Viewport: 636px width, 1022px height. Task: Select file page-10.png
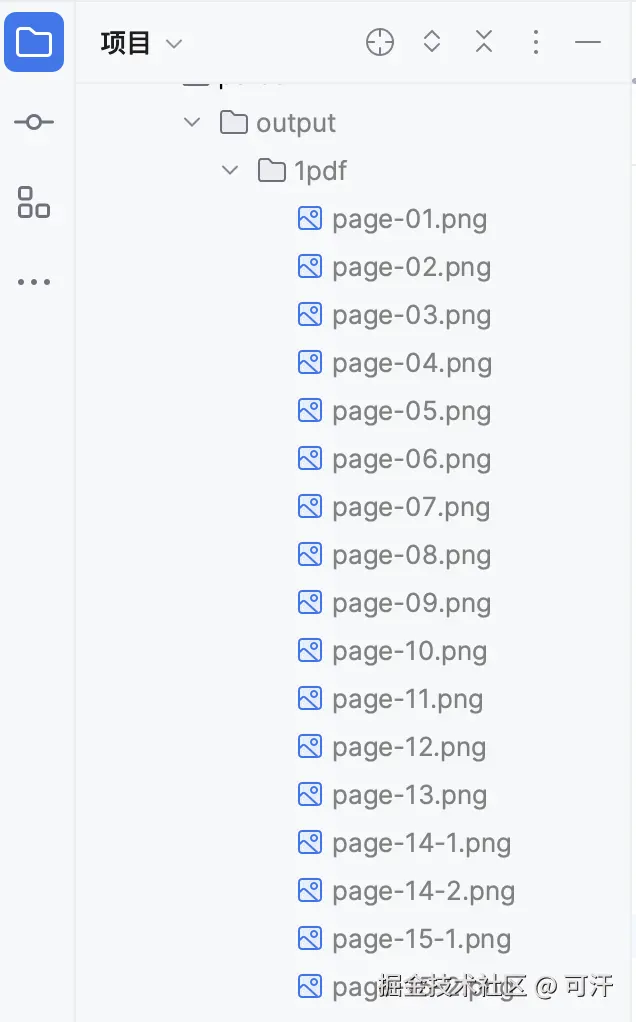409,651
